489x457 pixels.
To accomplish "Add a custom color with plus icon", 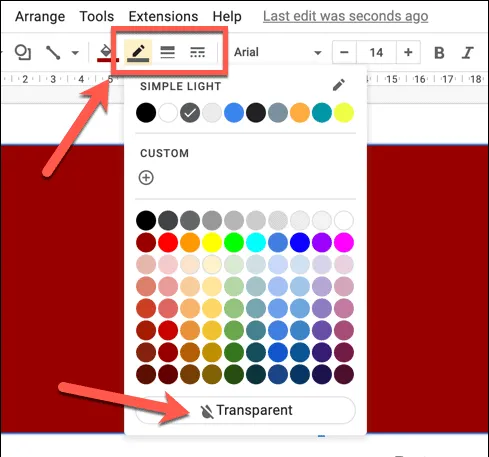I will 146,177.
